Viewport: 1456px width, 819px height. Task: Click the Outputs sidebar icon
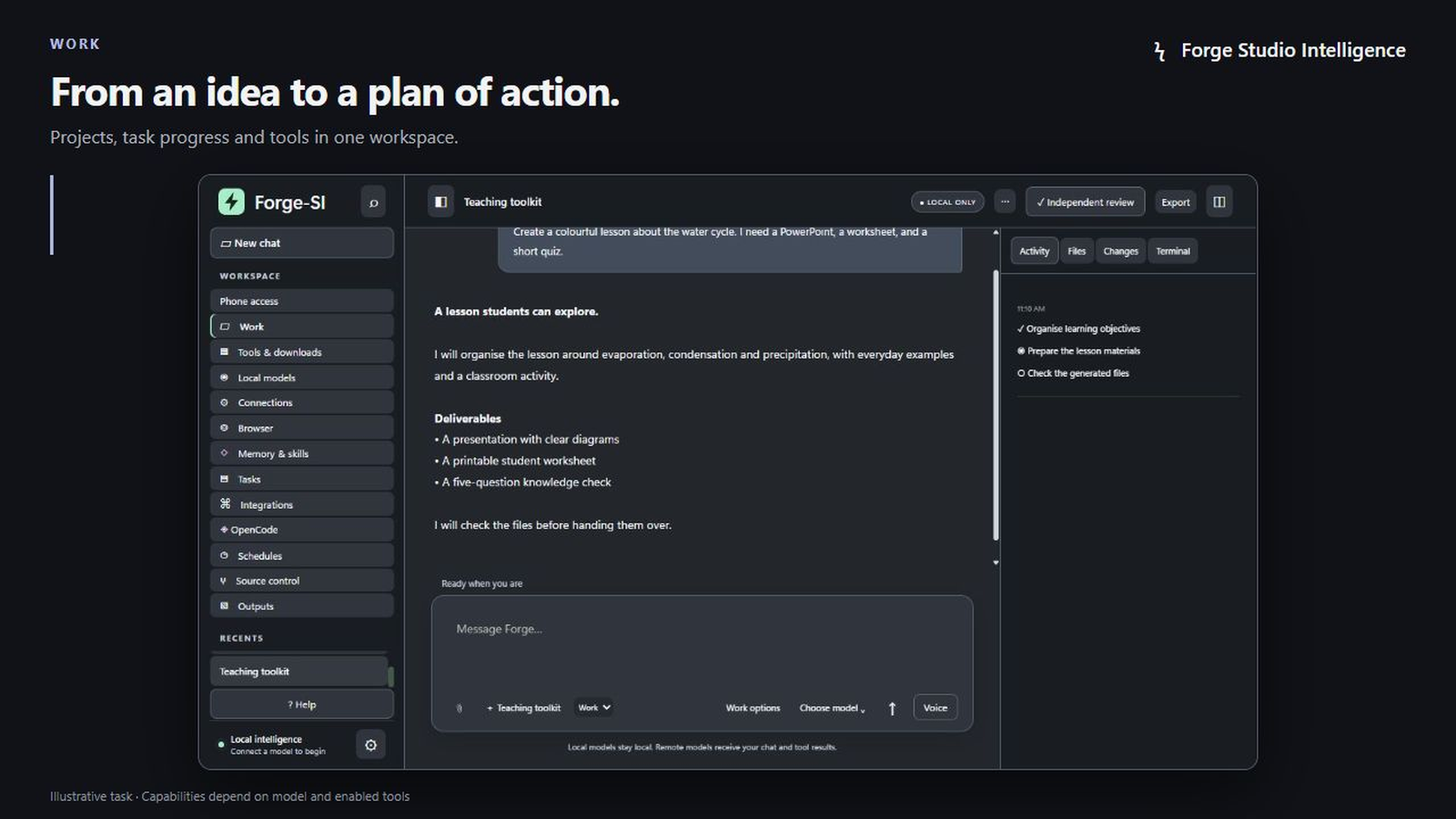point(224,606)
